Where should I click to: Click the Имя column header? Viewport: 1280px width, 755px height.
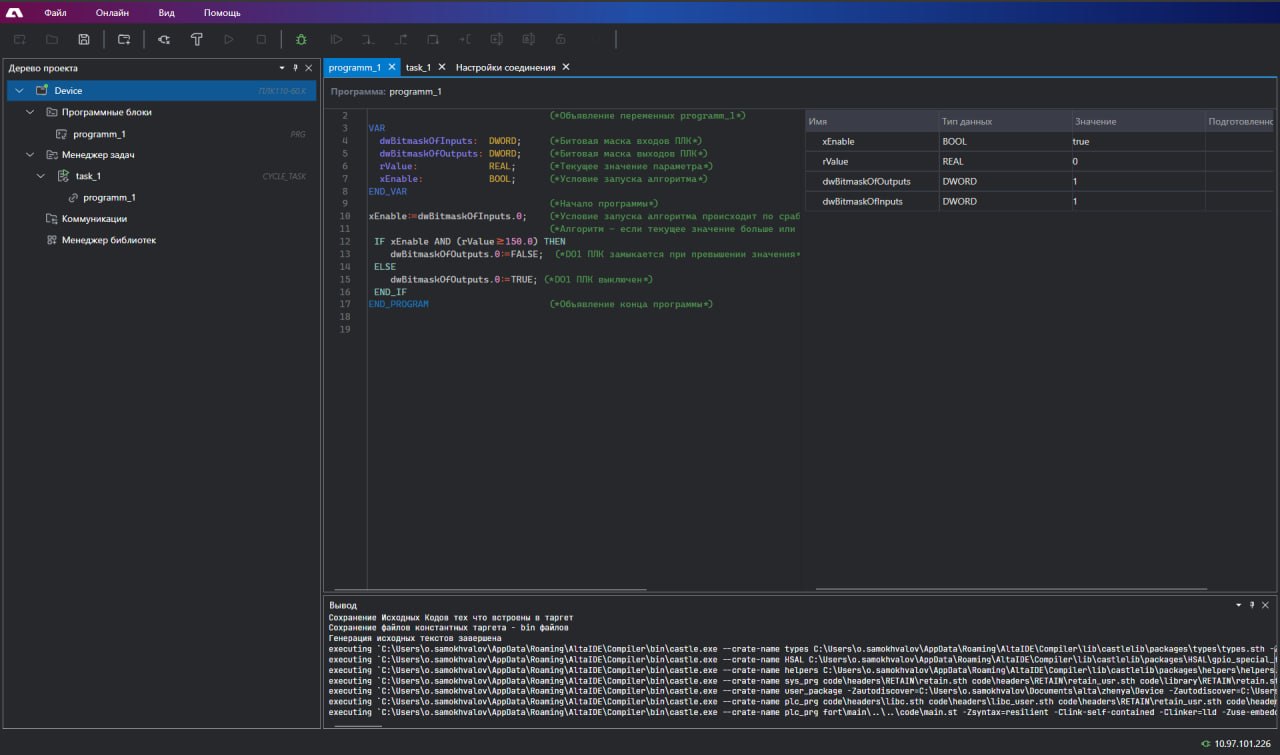(x=871, y=121)
